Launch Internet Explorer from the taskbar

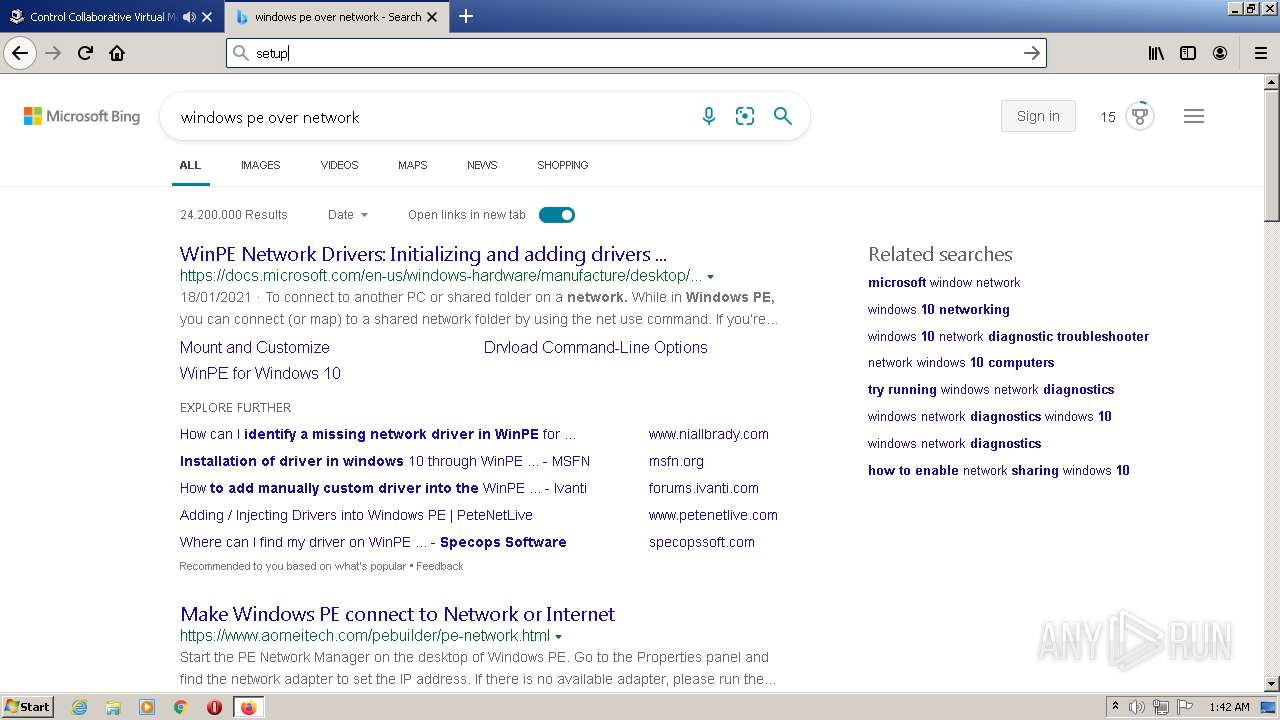80,707
